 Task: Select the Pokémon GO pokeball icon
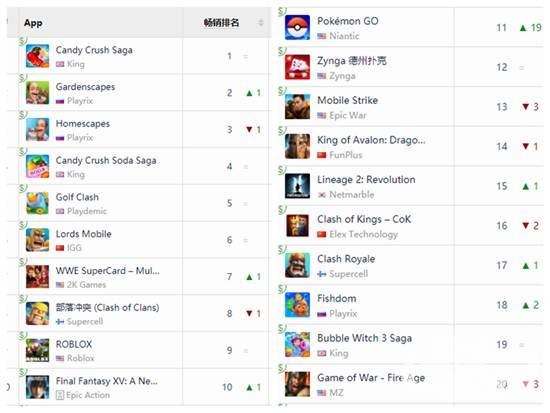[x=297, y=27]
